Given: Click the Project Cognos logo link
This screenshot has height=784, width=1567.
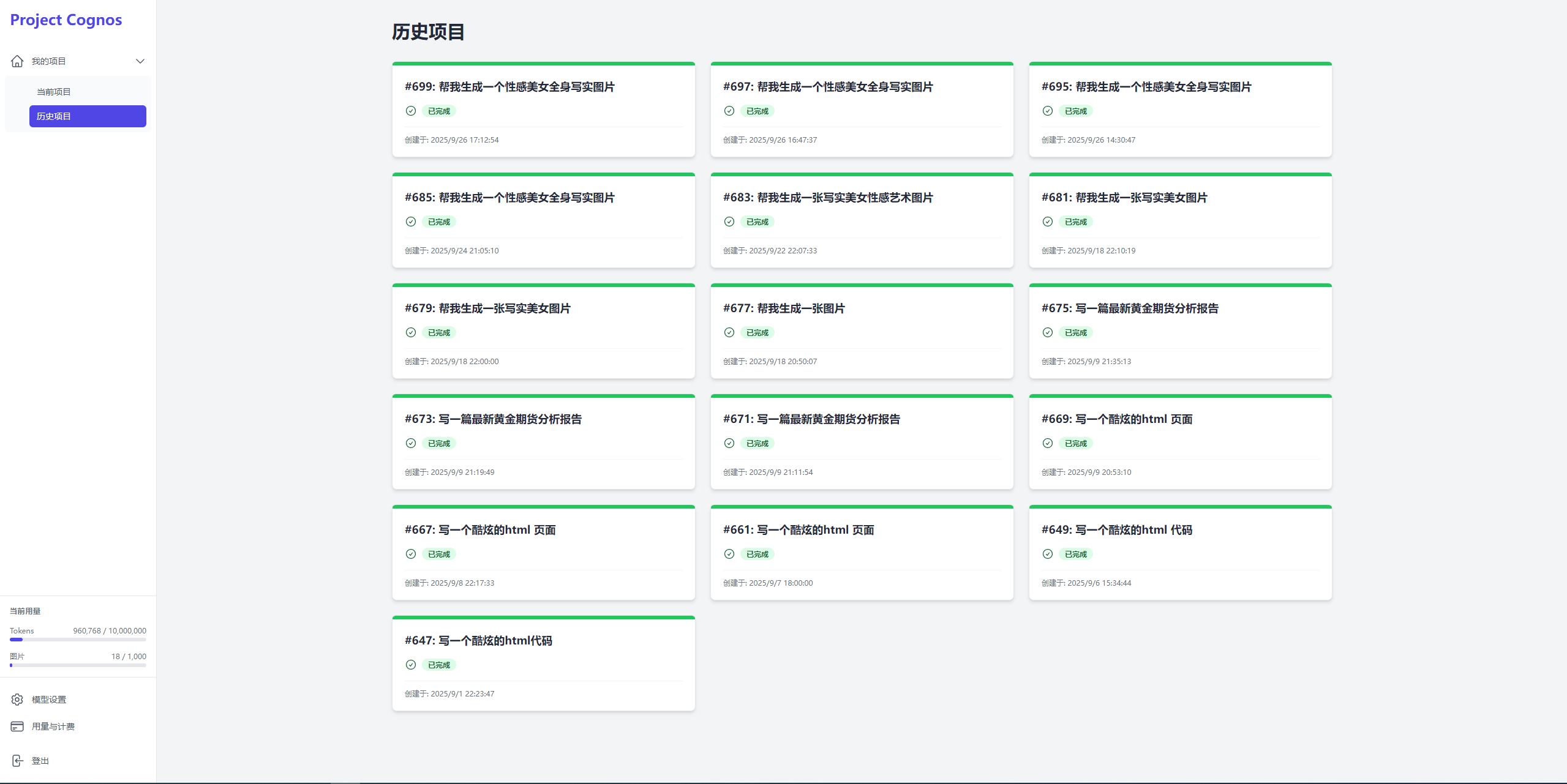Looking at the screenshot, I should coord(66,20).
